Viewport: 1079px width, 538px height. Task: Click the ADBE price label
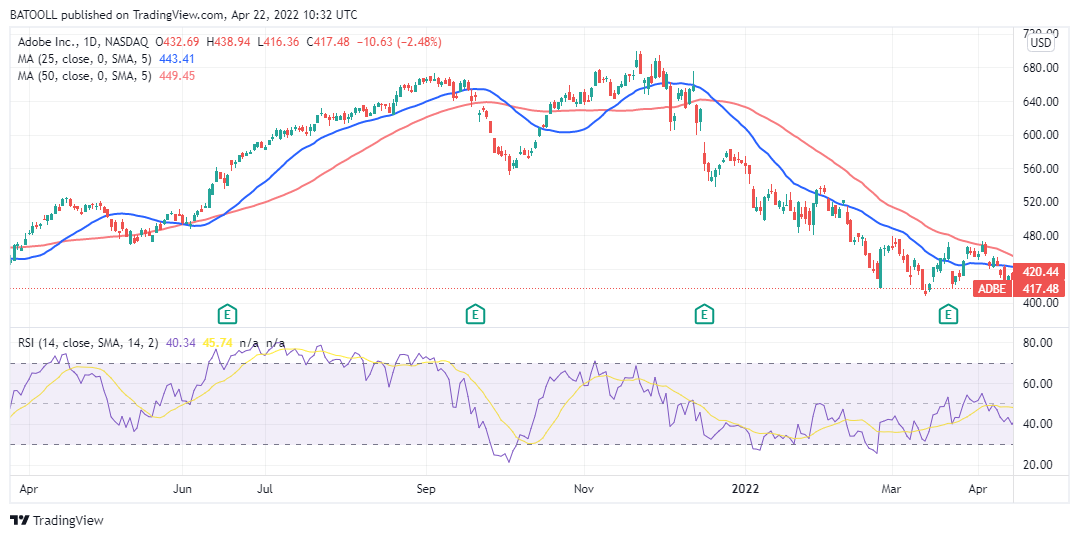coord(992,288)
